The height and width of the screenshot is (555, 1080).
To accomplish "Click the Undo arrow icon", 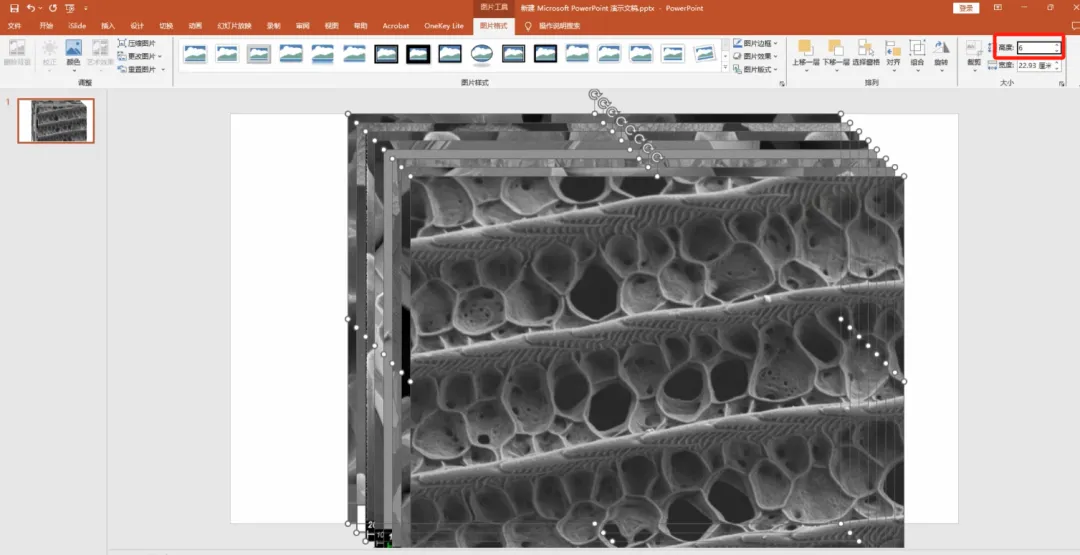I will click(30, 8).
